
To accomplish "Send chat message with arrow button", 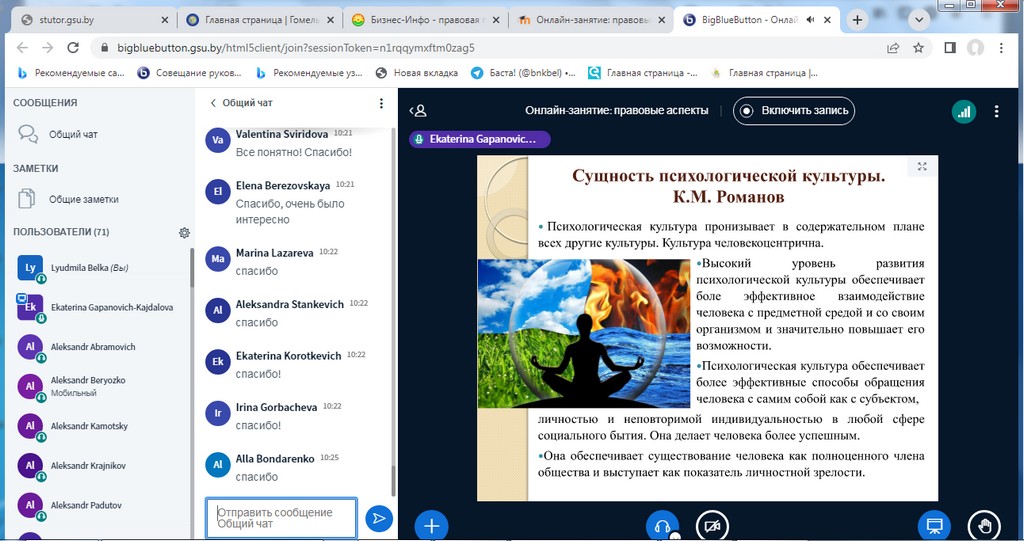I will tap(378, 518).
